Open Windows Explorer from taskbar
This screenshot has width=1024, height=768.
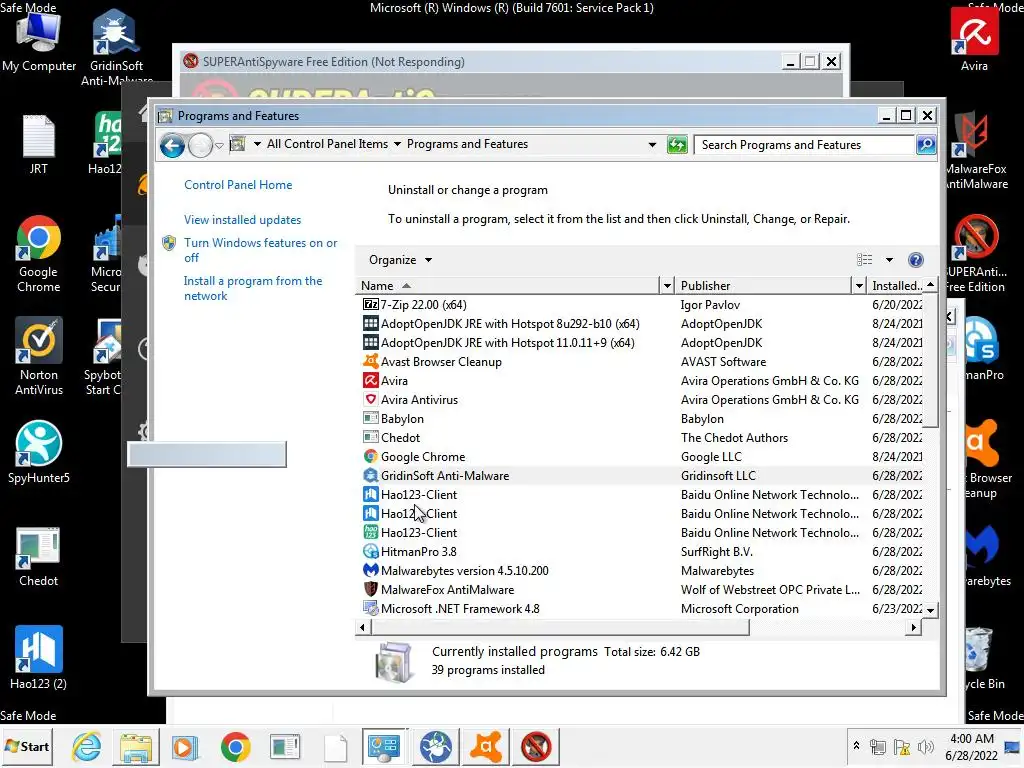136,746
